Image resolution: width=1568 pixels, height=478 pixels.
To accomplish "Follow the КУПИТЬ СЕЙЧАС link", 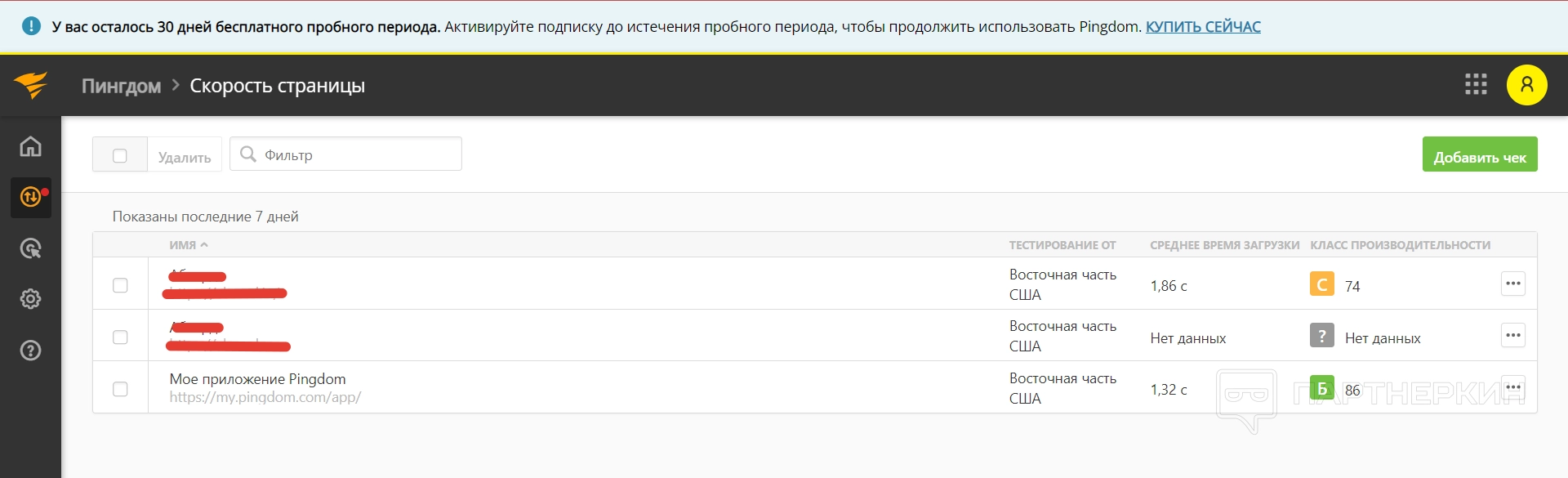I will click(1202, 27).
